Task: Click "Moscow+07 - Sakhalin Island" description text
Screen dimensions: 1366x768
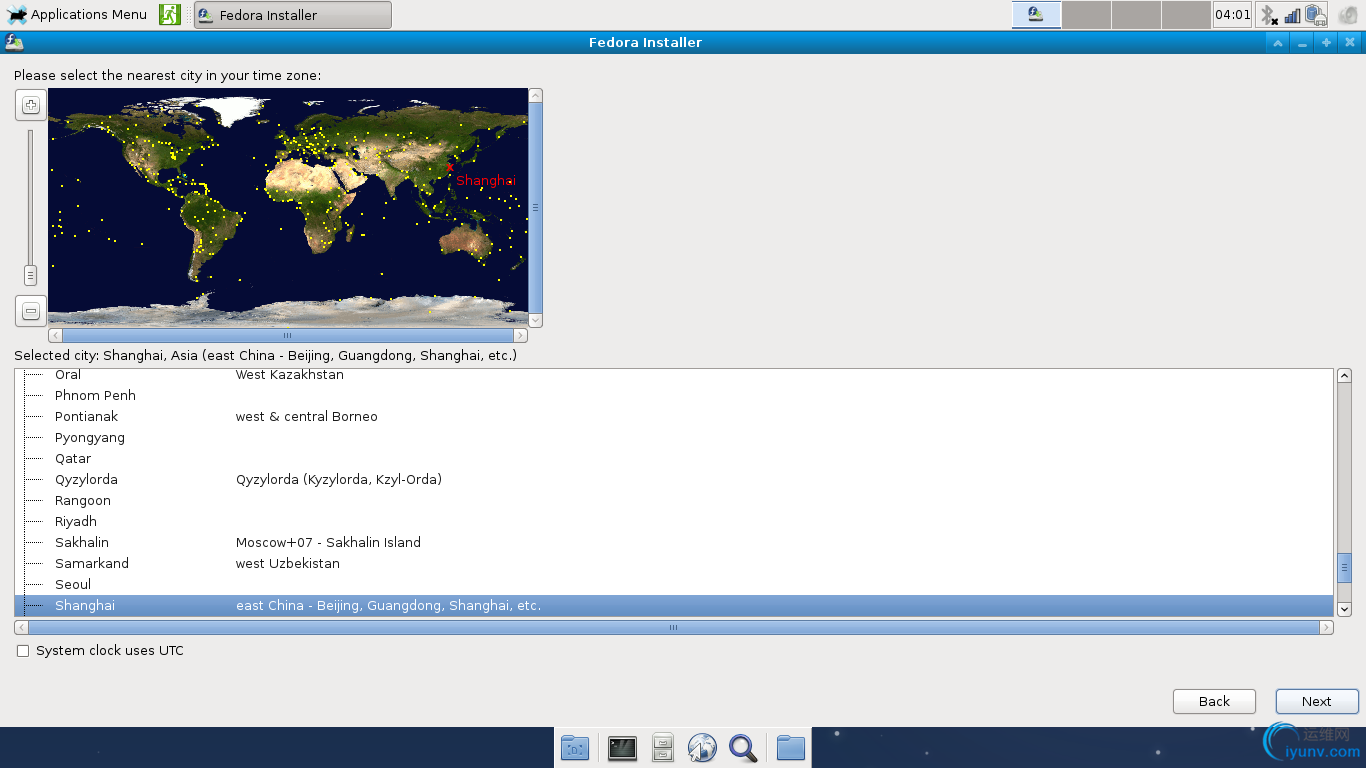Action: pyautogui.click(x=328, y=543)
